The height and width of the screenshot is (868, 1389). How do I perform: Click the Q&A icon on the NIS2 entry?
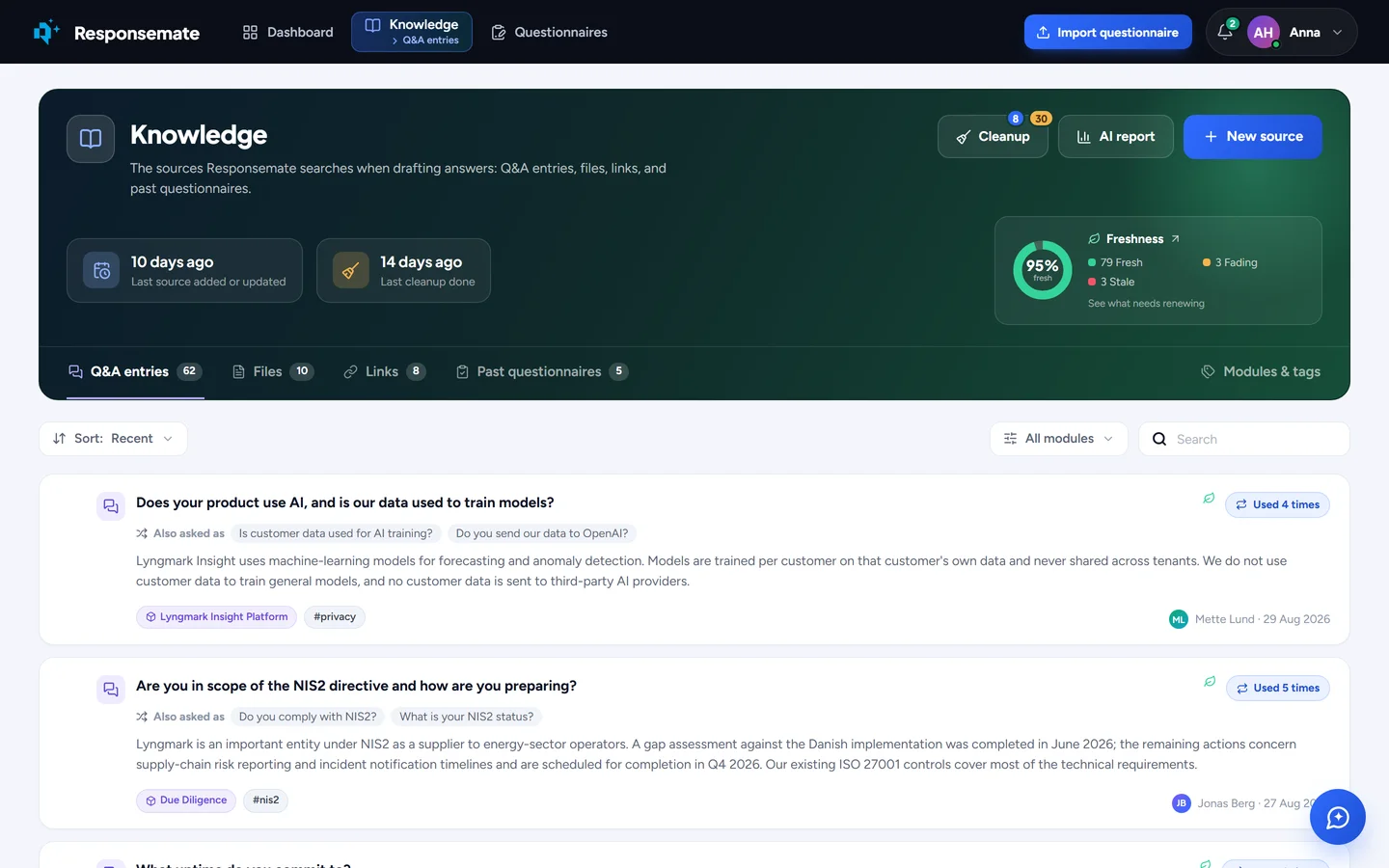tap(111, 689)
